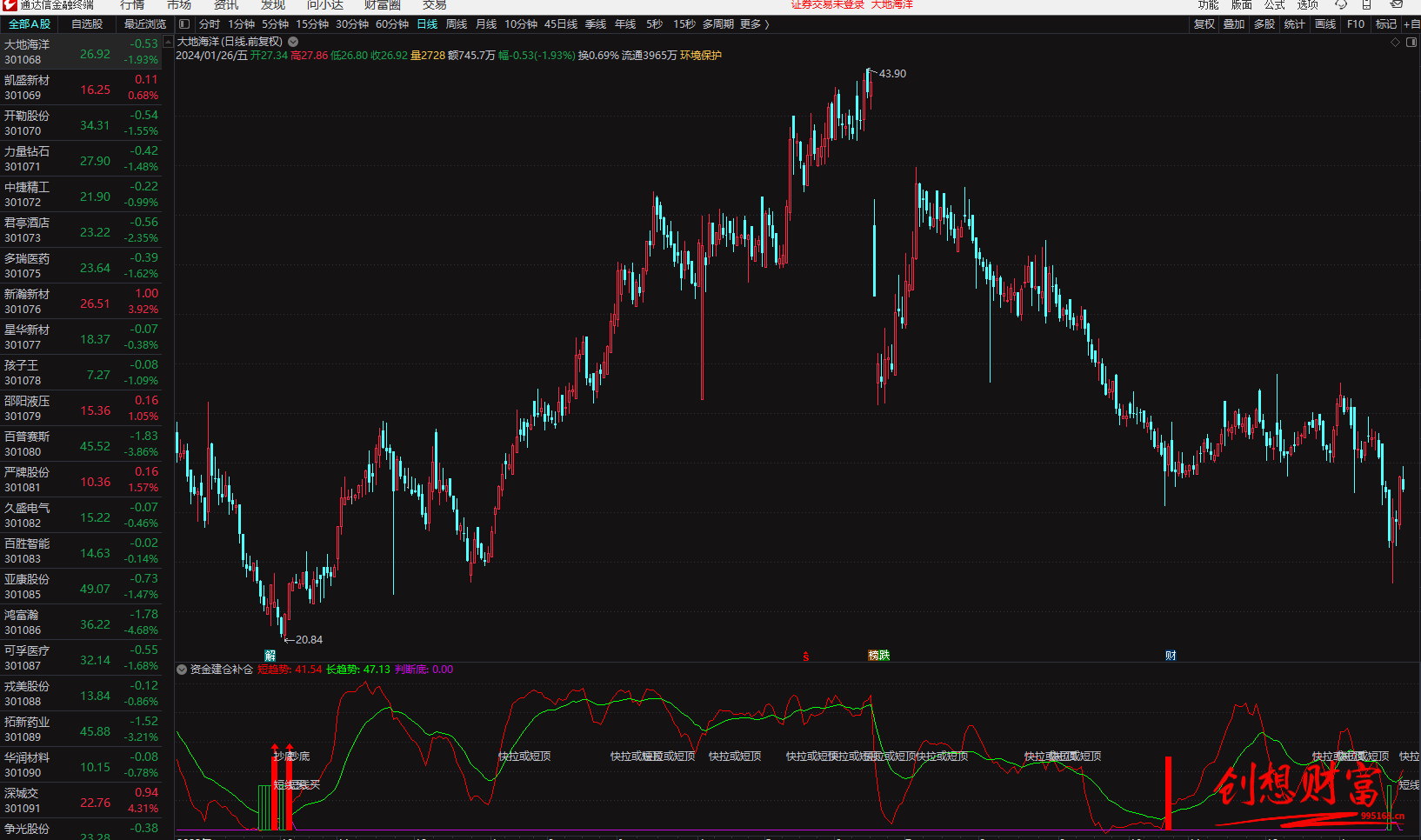Open the 交易 menu
Screen dimensions: 1421x840
click(435, 5)
